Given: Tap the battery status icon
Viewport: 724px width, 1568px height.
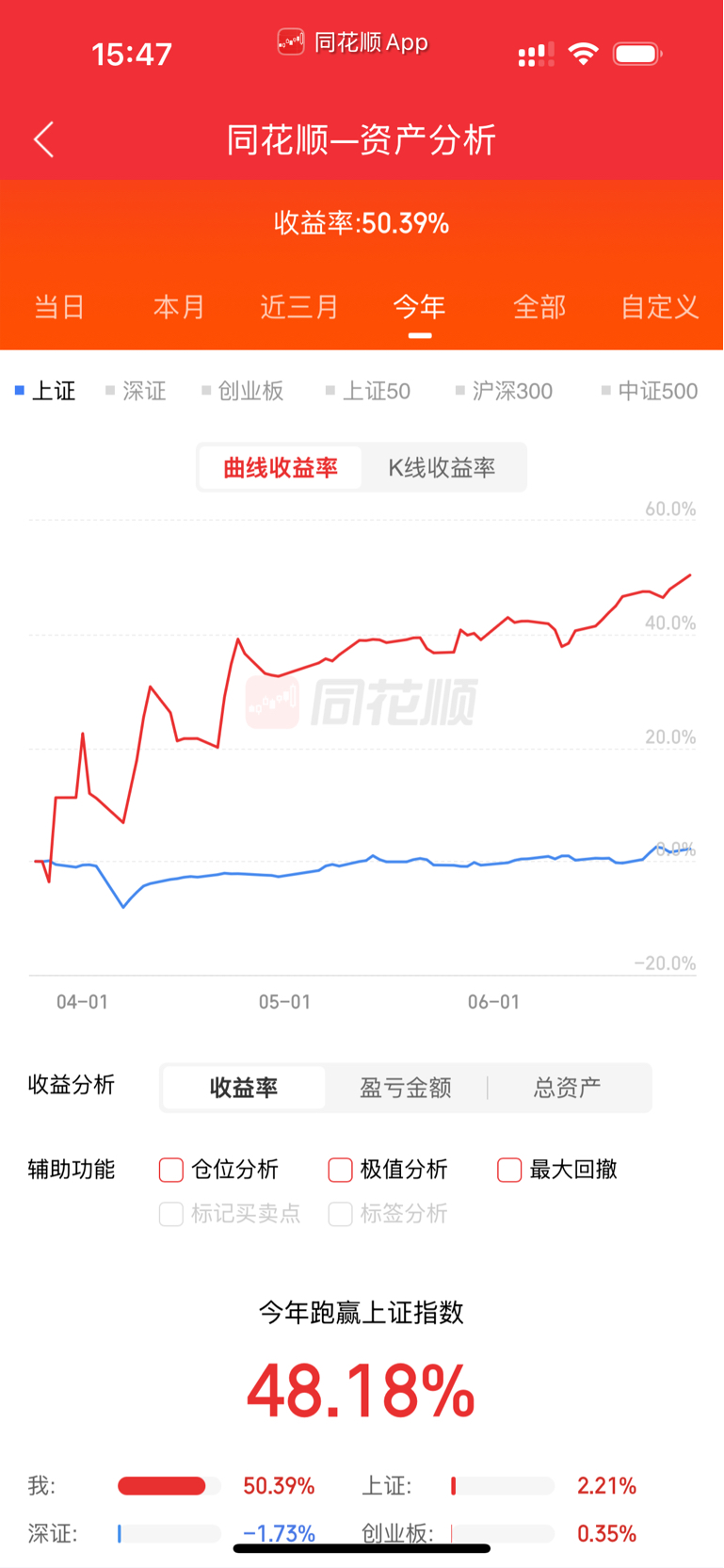Looking at the screenshot, I should (637, 55).
